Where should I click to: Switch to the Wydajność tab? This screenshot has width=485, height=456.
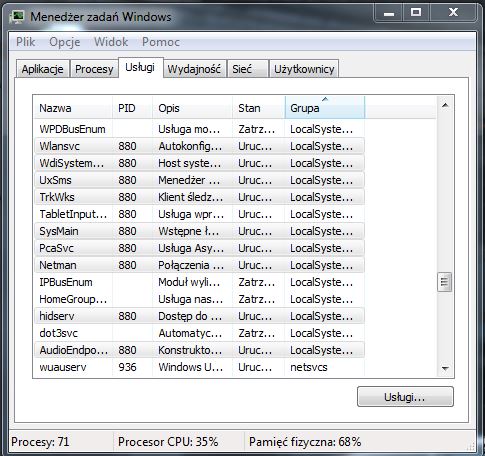pos(194,69)
